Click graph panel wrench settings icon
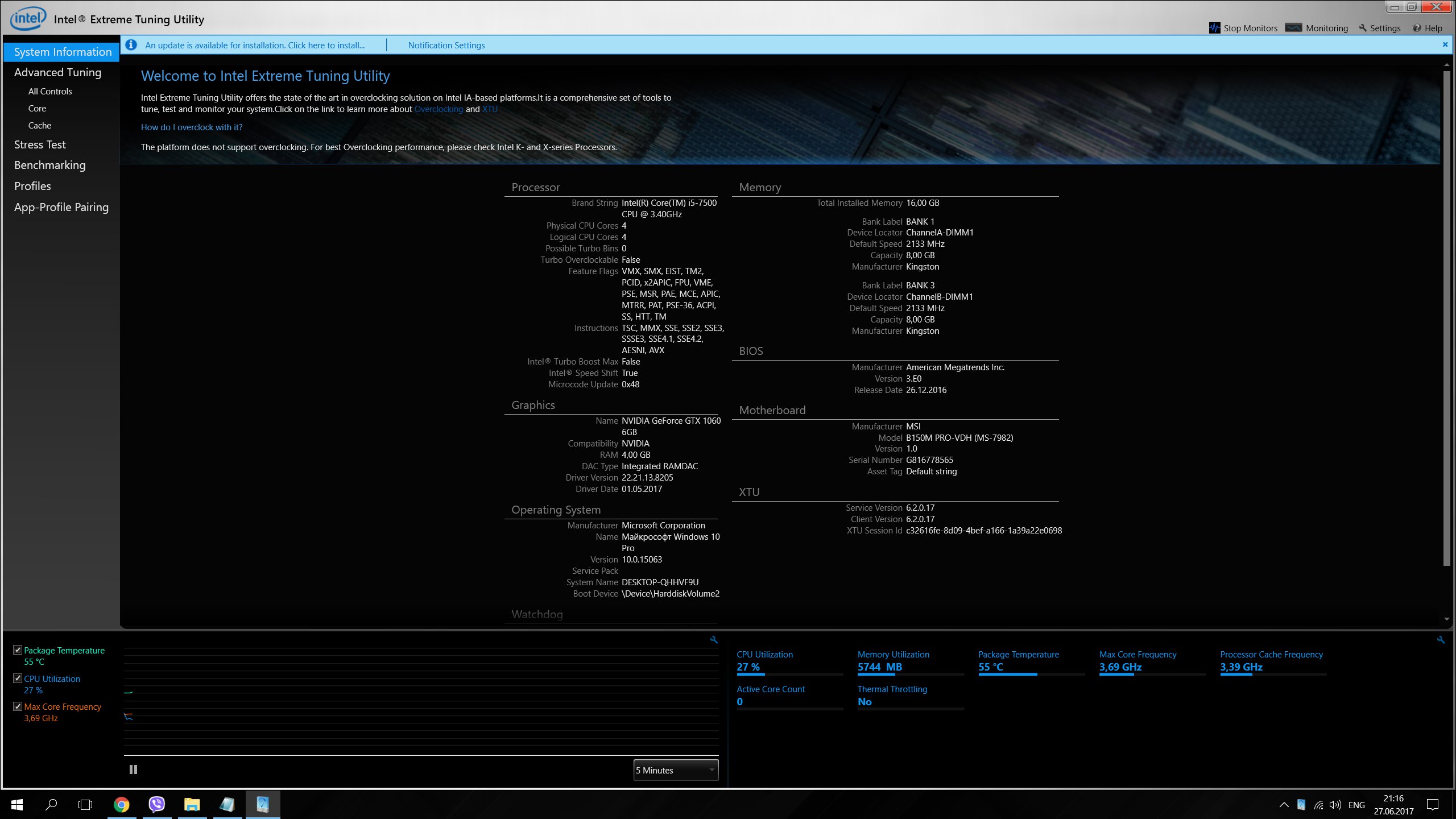The height and width of the screenshot is (819, 1456). [714, 640]
